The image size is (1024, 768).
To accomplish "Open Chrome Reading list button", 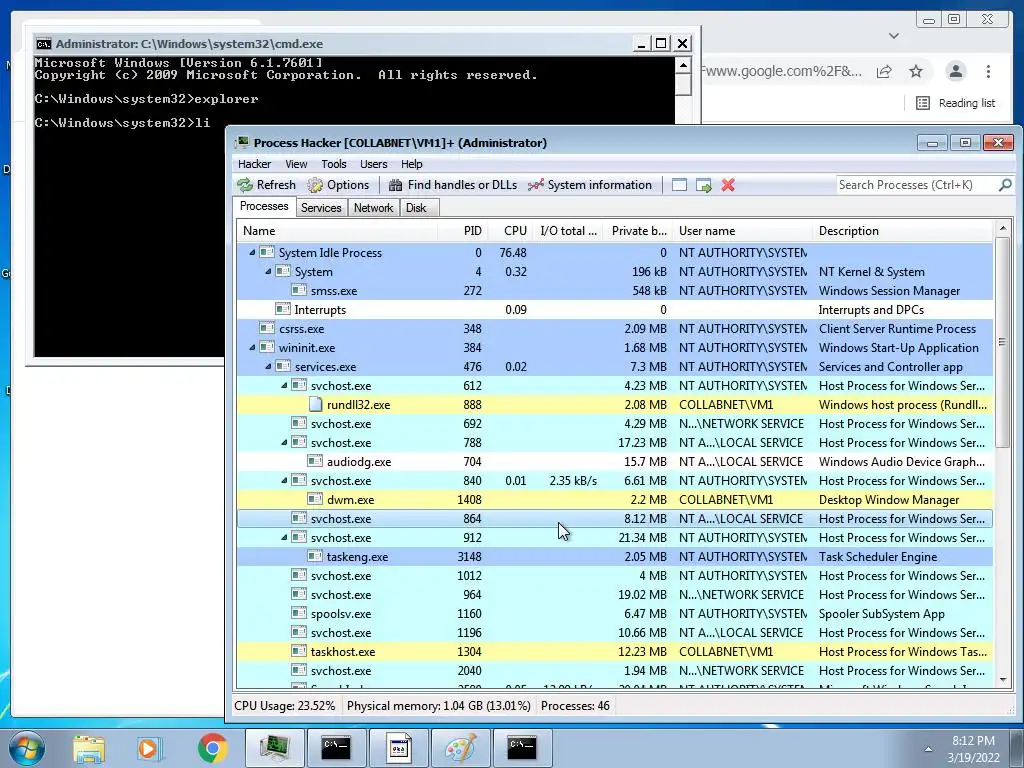I will pos(955,103).
